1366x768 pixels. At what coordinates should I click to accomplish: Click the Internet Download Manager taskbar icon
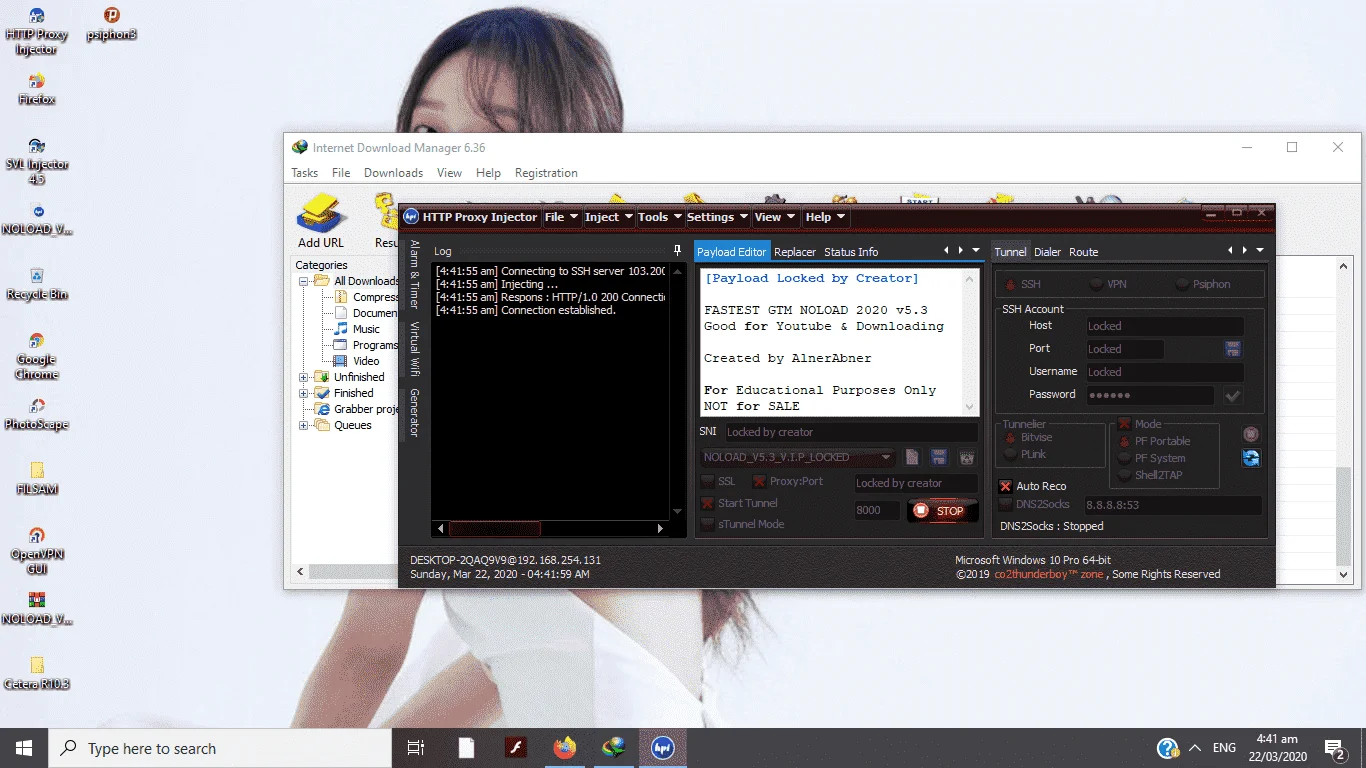(x=613, y=747)
